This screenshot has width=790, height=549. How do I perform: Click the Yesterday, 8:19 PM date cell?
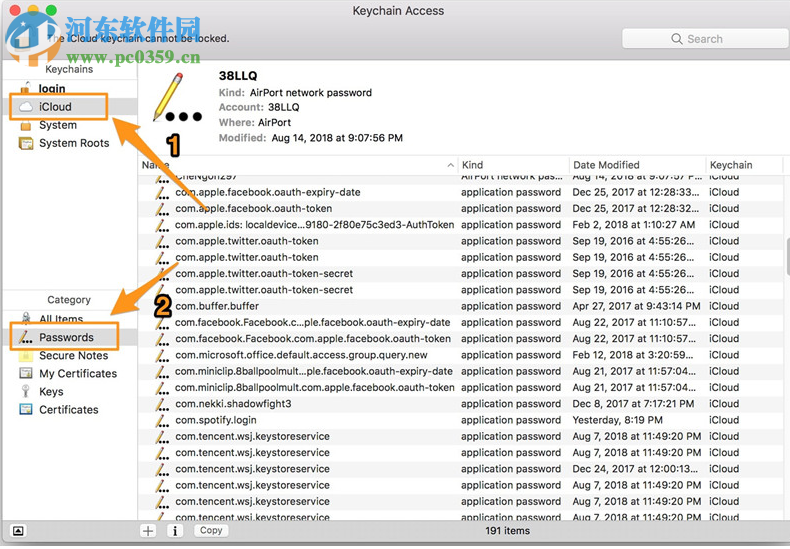[x=618, y=420]
